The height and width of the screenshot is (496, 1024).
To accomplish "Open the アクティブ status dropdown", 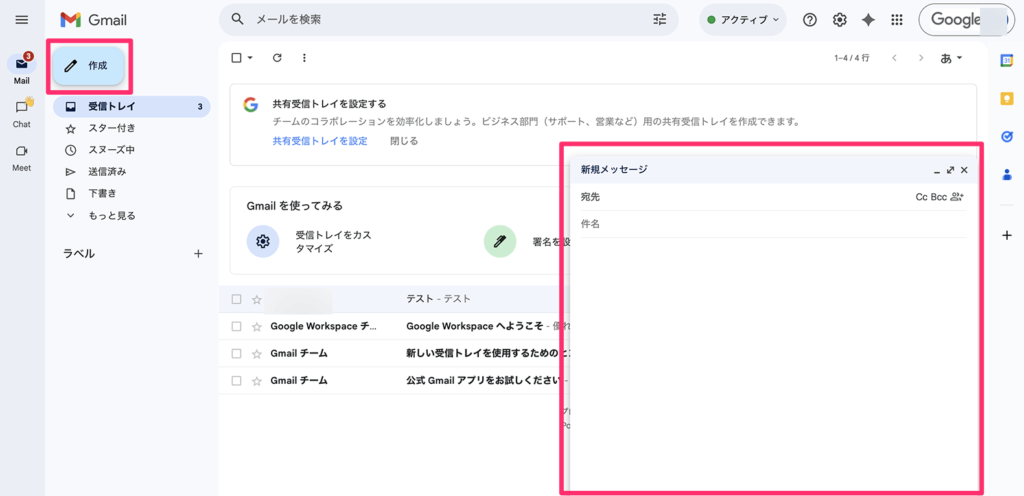I will (743, 20).
